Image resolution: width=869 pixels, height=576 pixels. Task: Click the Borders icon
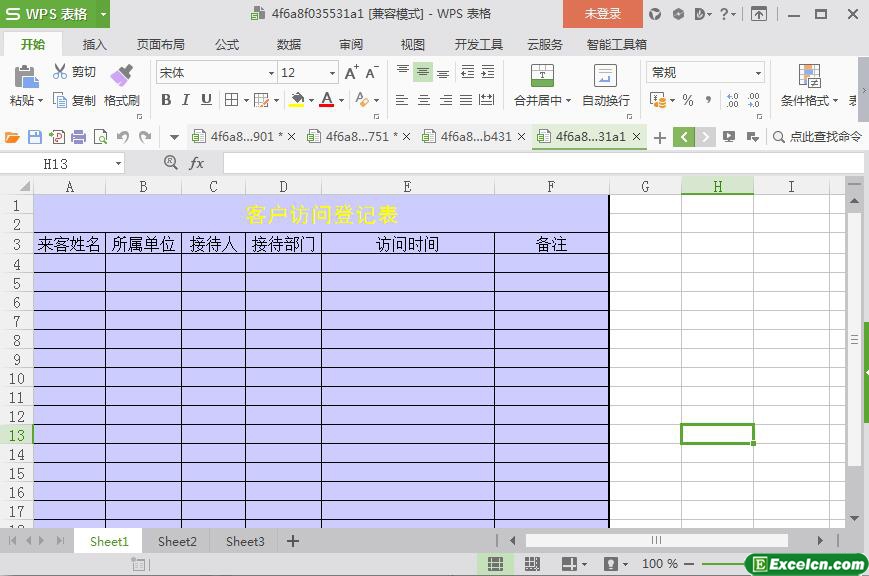232,100
